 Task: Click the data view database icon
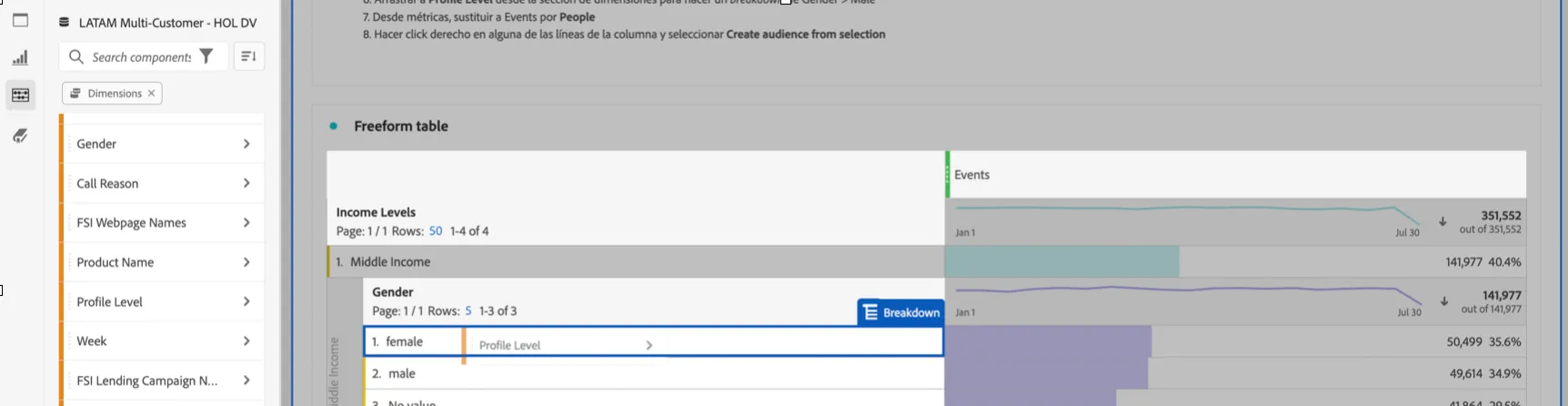(65, 22)
